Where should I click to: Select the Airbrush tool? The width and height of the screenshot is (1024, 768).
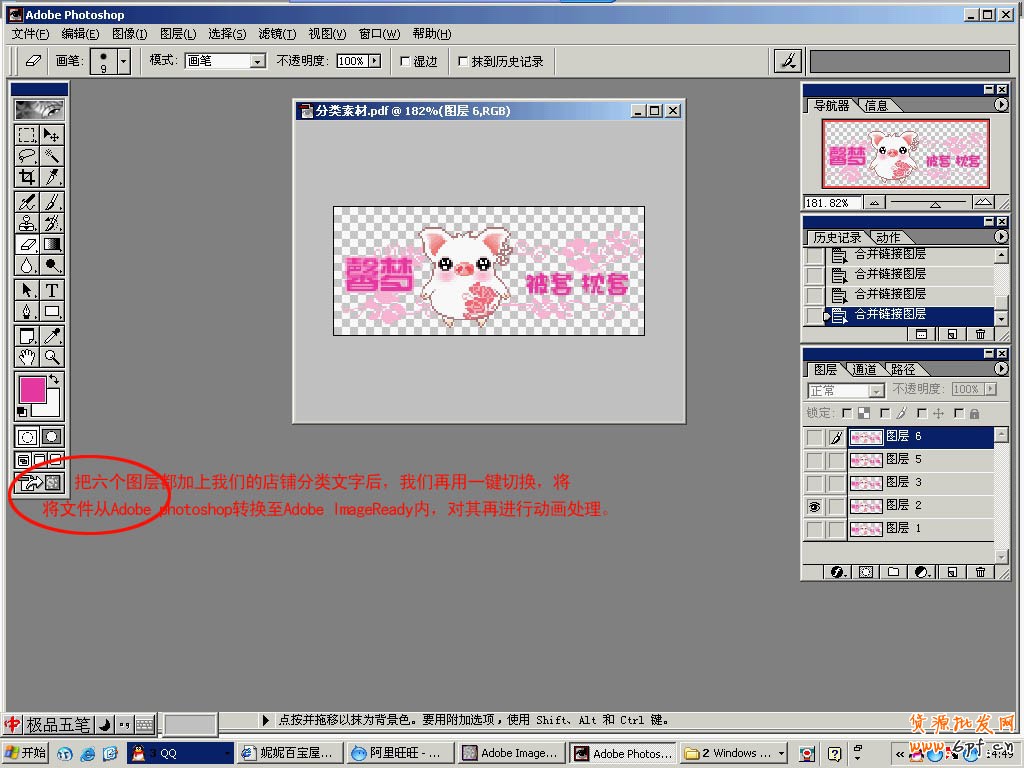coord(27,202)
